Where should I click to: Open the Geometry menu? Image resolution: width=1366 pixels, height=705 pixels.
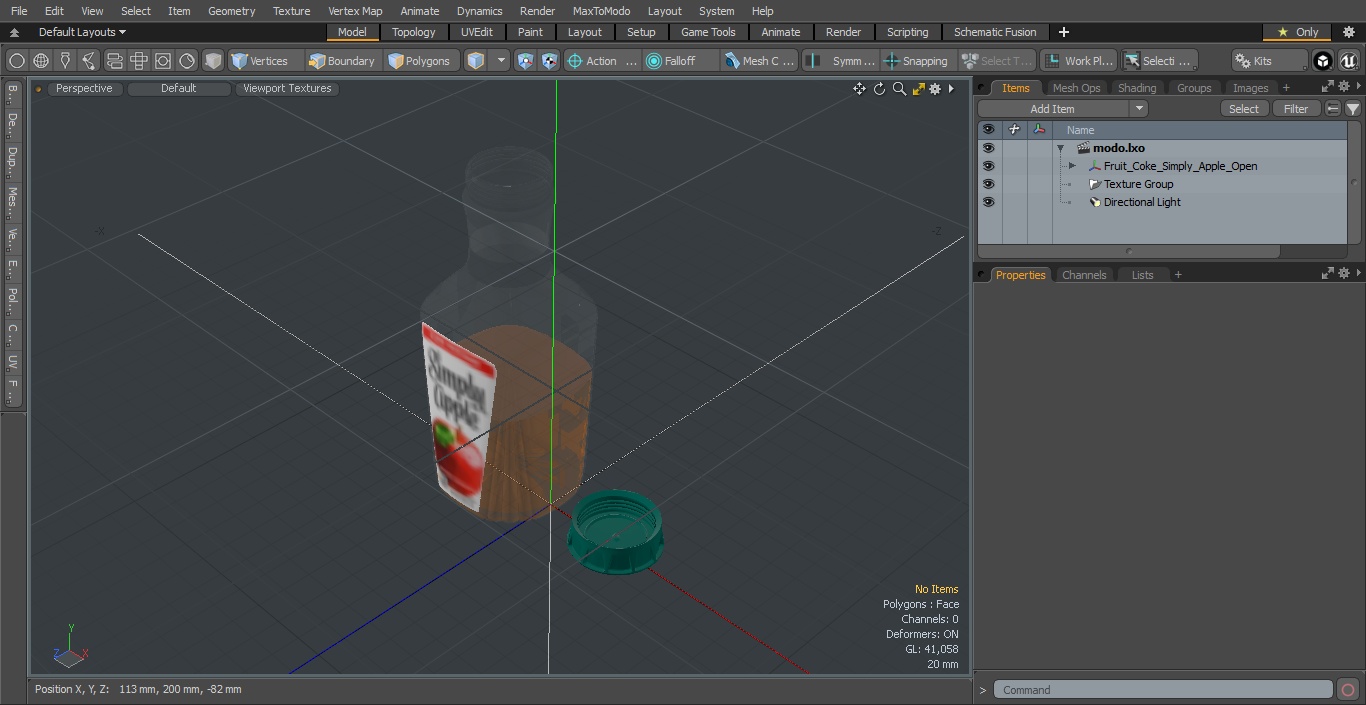(232, 11)
